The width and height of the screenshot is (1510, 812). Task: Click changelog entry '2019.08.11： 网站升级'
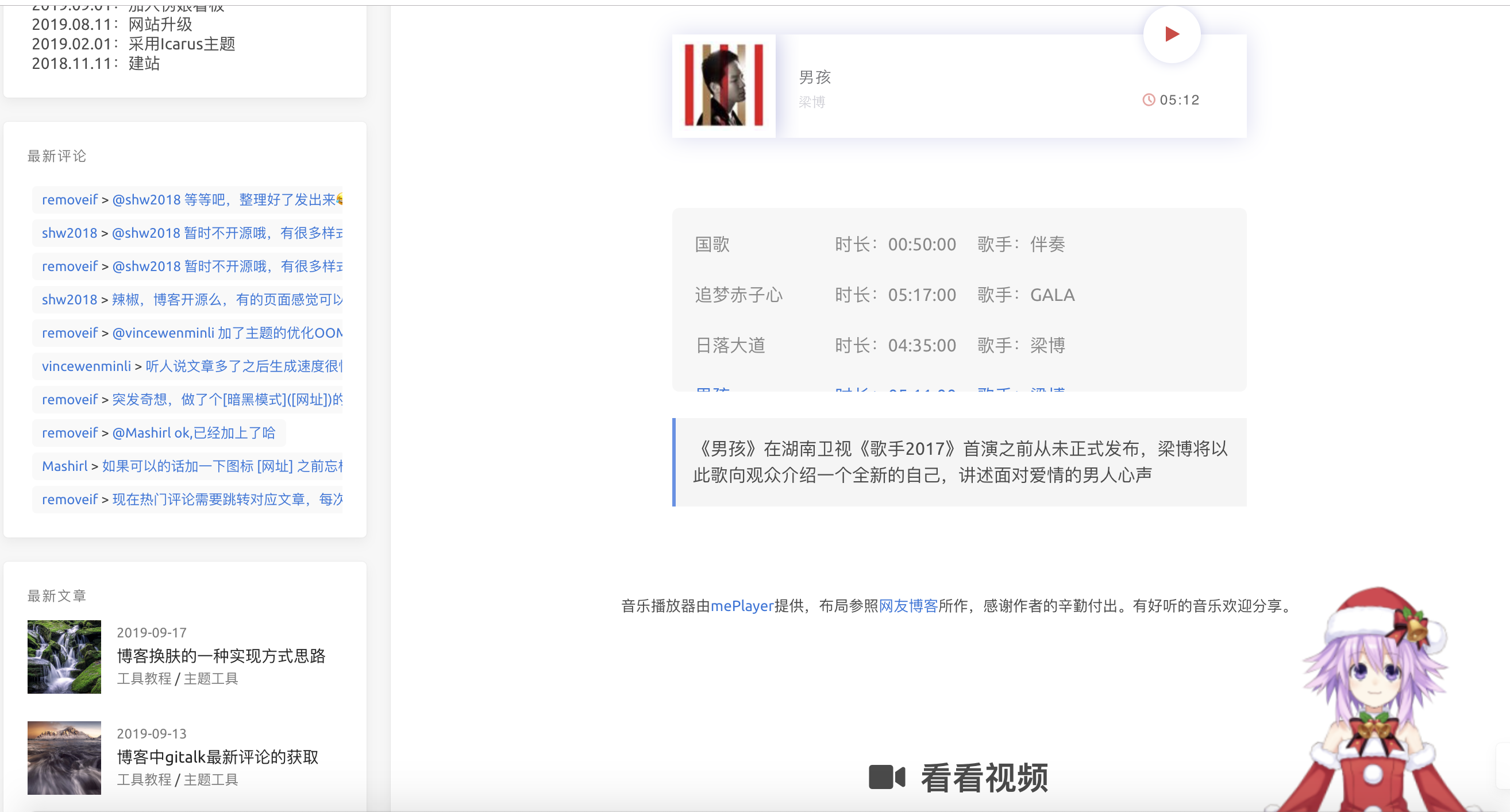(112, 24)
